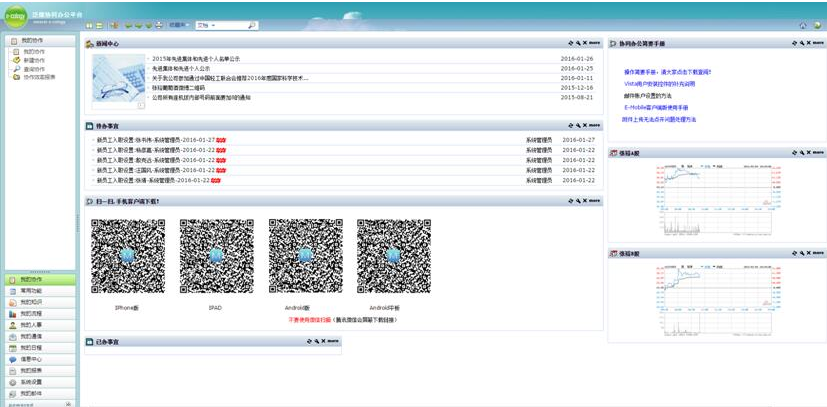Viewport: 827px width, 407px height.
Task: Click the home icon at top right
Action: click(x=803, y=25)
